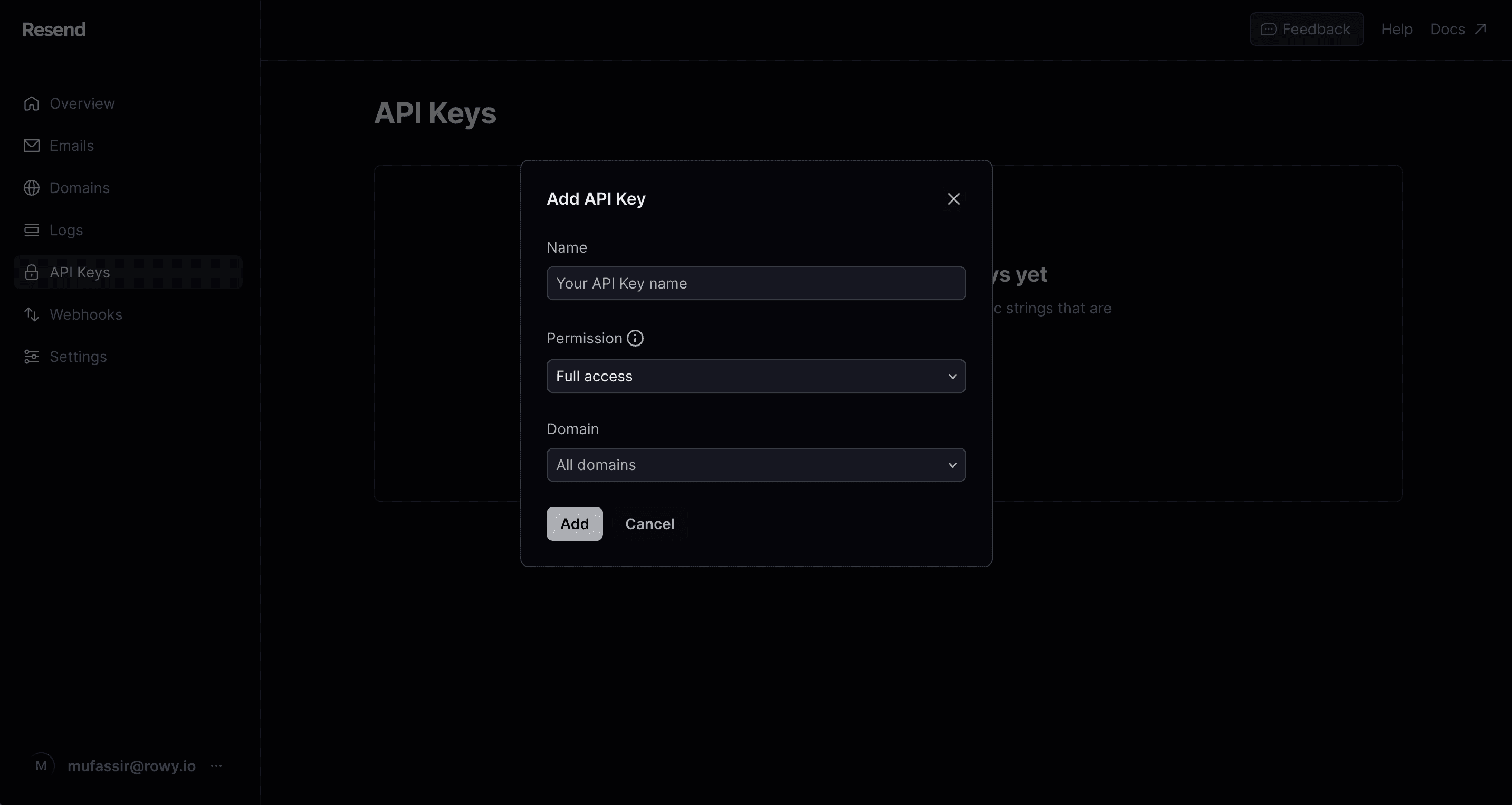Open the account options via the ellipsis menu

[x=216, y=765]
